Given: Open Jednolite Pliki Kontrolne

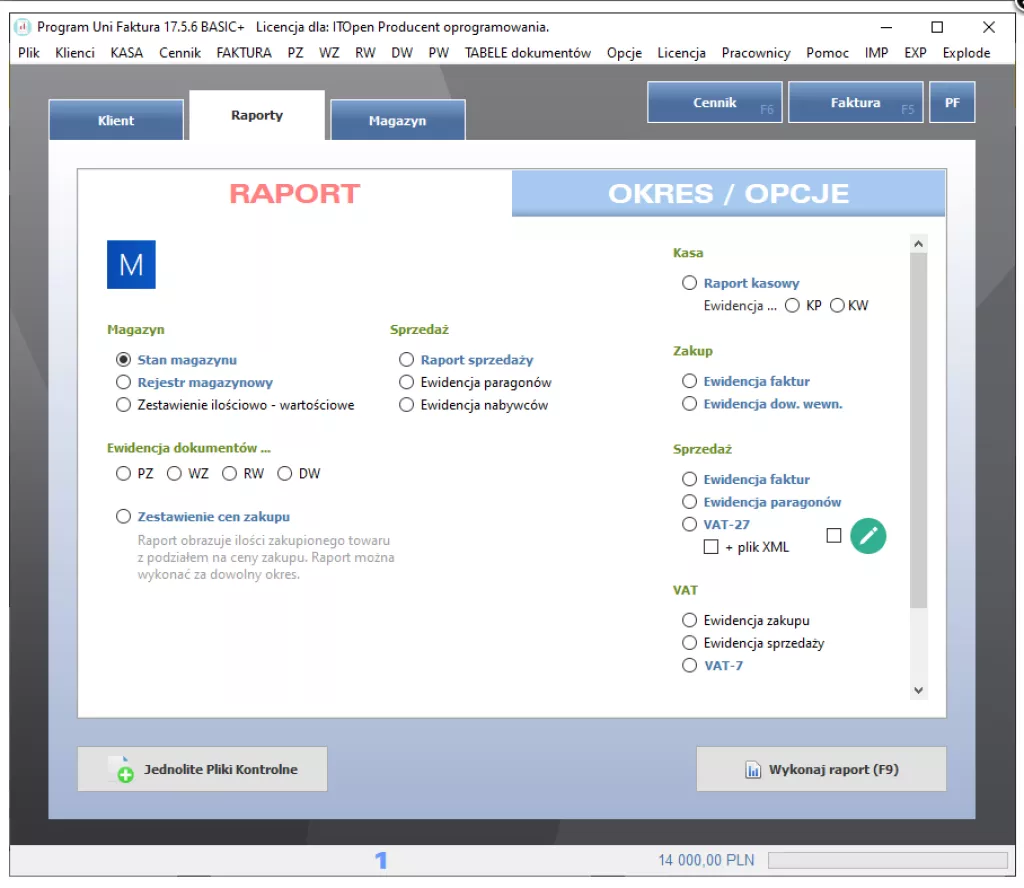Looking at the screenshot, I should pyautogui.click(x=202, y=769).
